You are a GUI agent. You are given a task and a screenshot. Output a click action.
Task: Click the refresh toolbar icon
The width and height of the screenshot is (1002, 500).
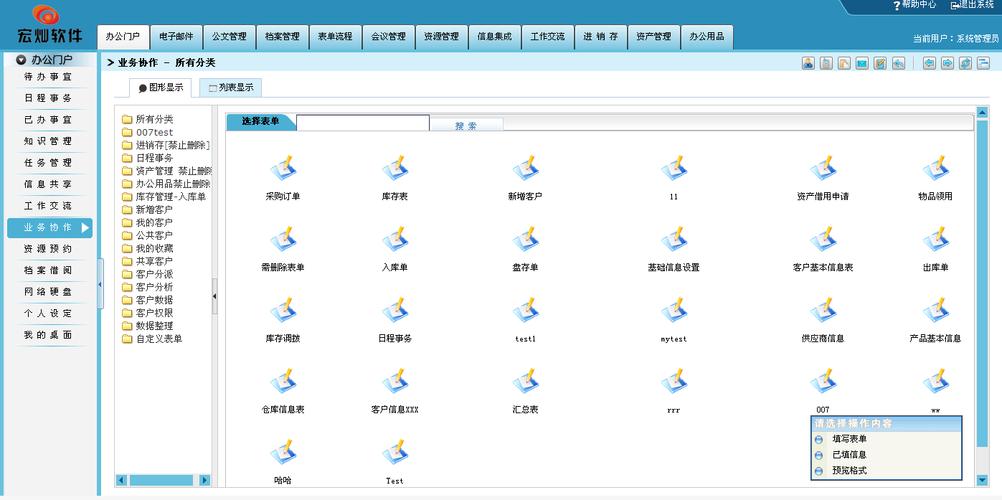[x=965, y=63]
